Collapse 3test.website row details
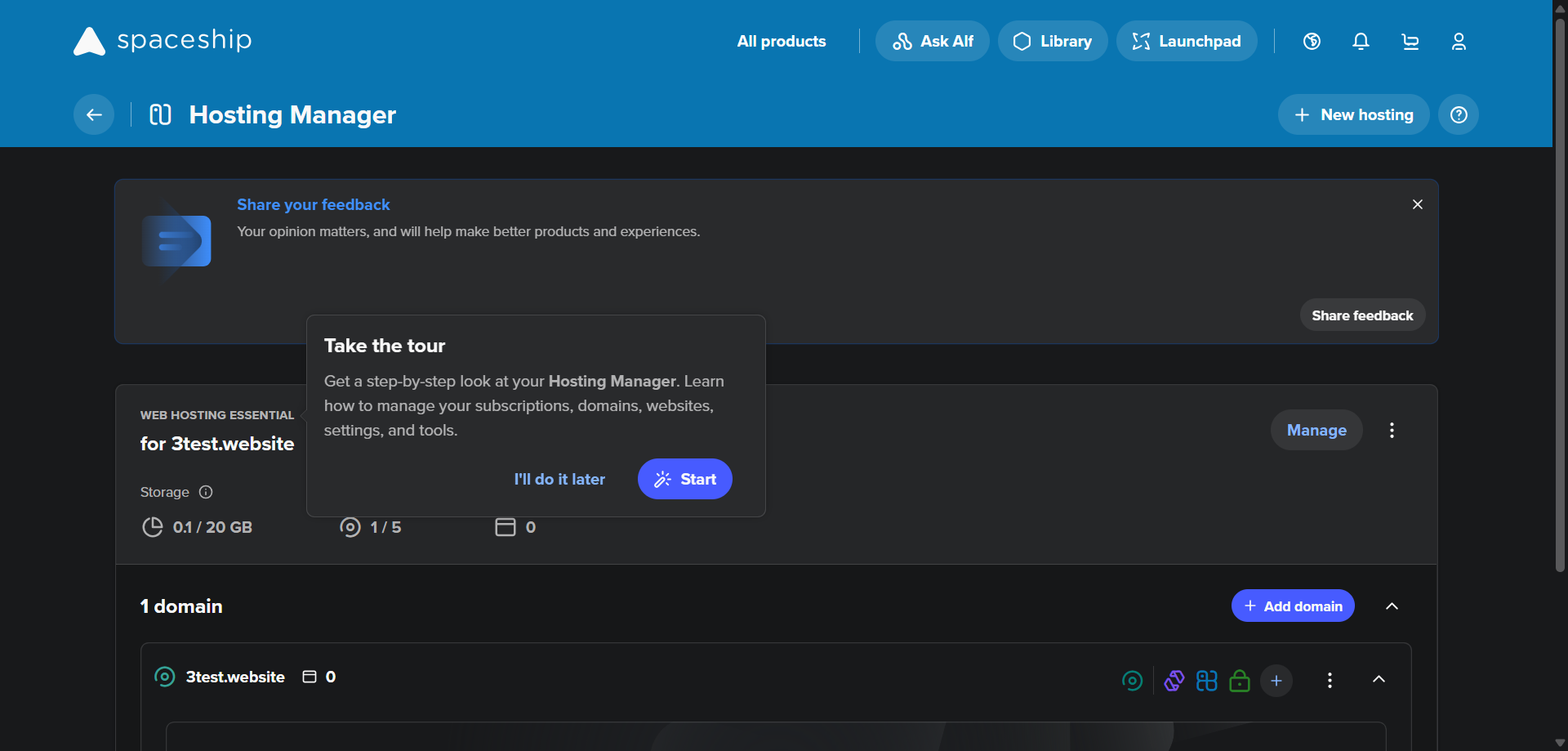The height and width of the screenshot is (751, 1568). 1379,679
